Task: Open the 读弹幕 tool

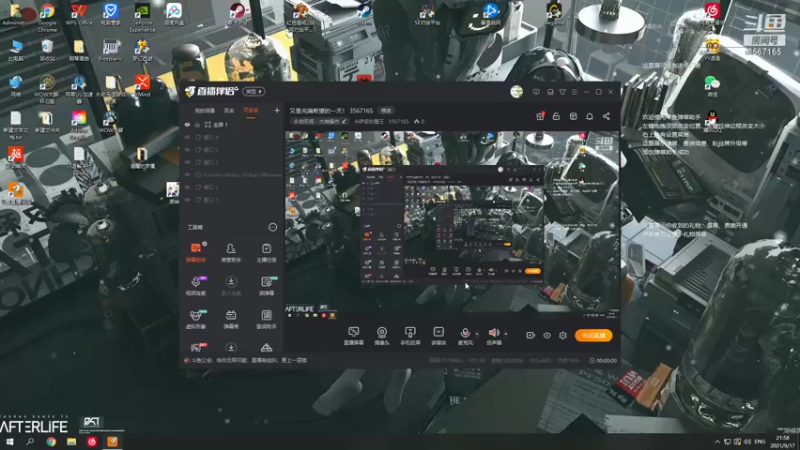Action: tap(266, 286)
